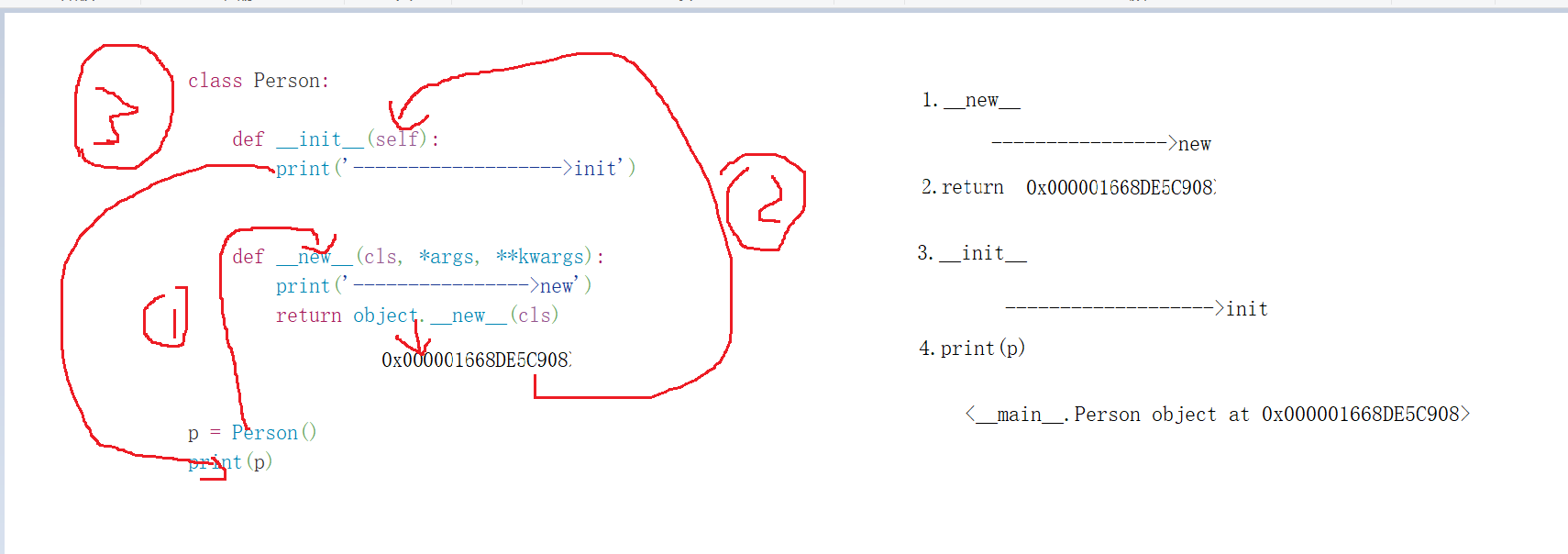Click the 'print(p)' line below p = Person()

[x=230, y=462]
